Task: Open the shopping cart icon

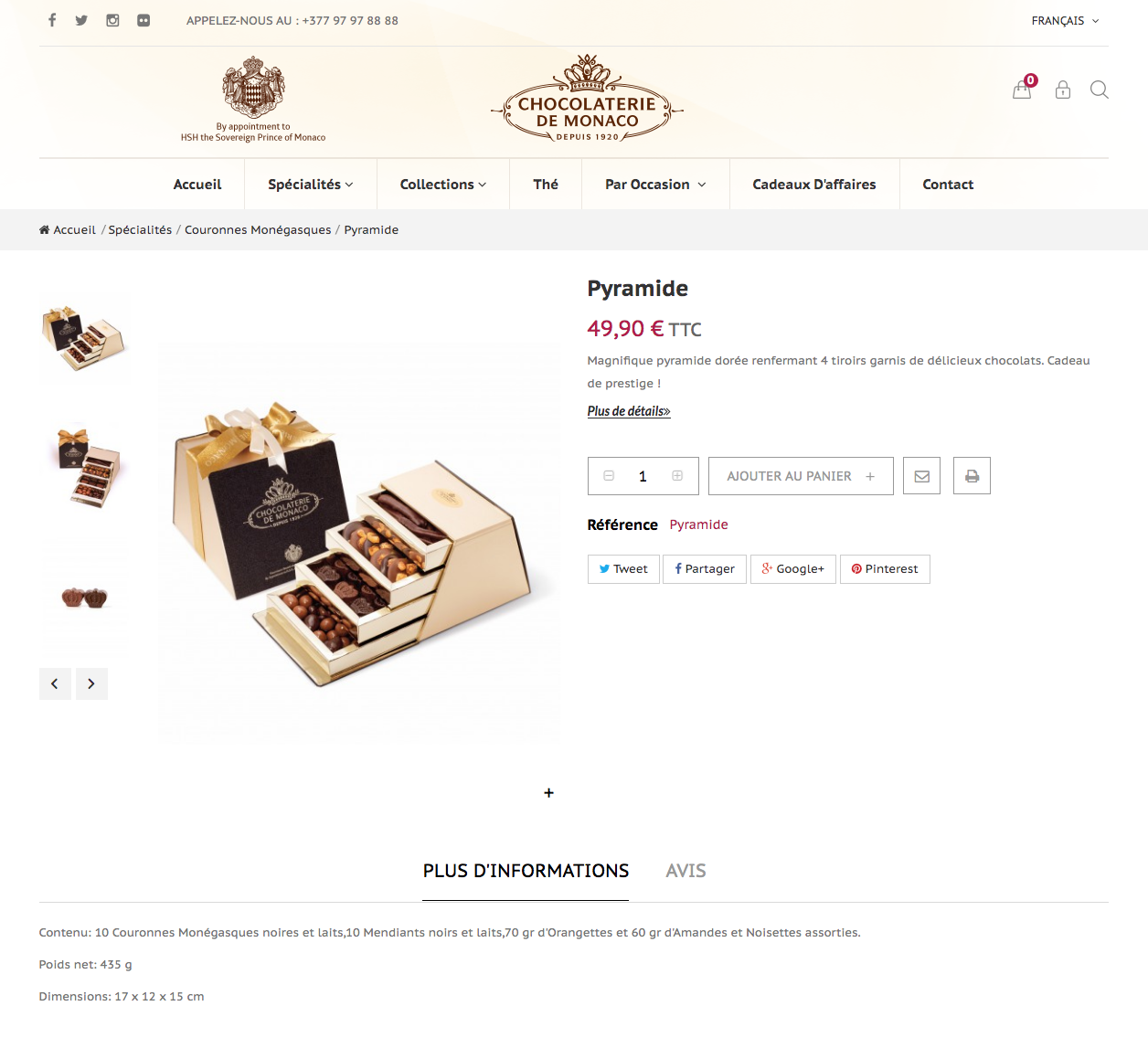Action: [1022, 90]
